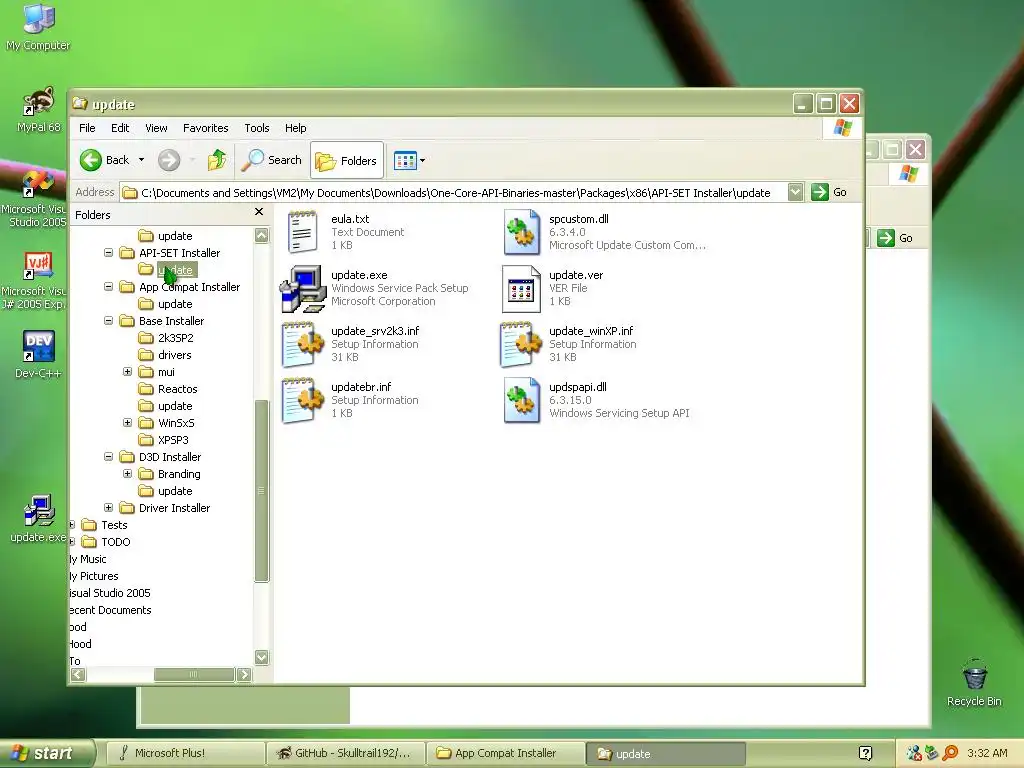Screen dimensions: 1024x768
Task: Open the Search pane
Action: (x=271, y=160)
